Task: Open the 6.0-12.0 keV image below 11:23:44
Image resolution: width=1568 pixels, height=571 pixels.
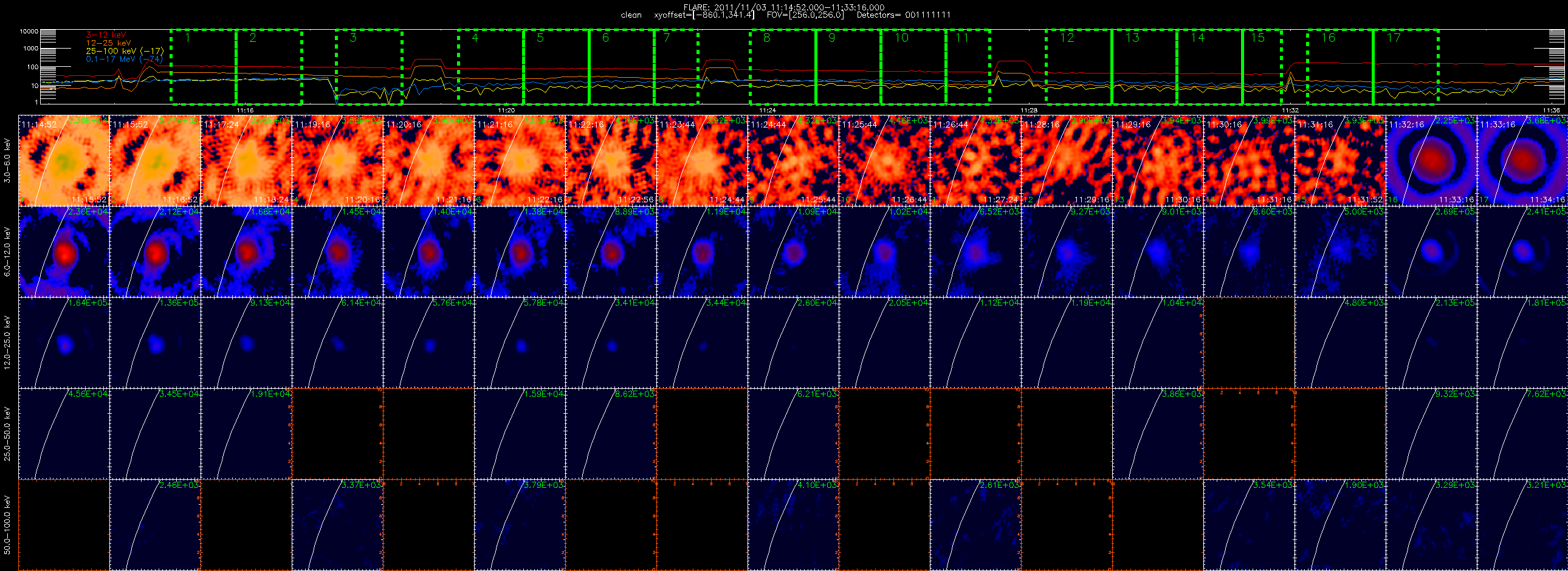Action: pyautogui.click(x=703, y=251)
